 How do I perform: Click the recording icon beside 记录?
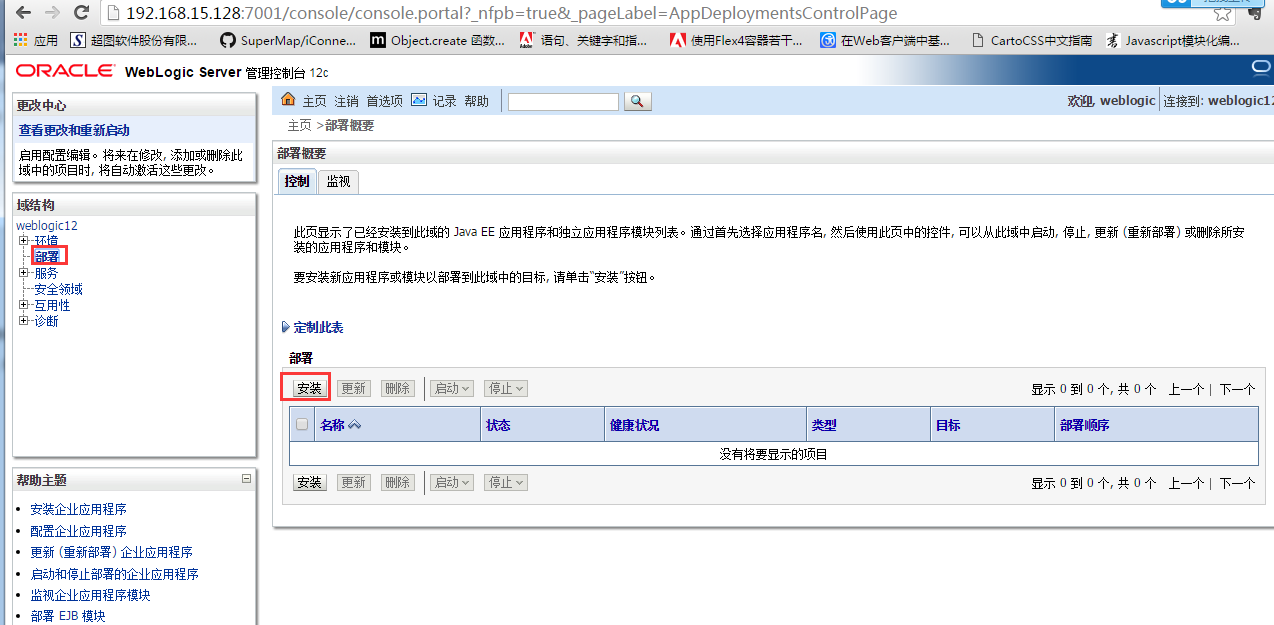[419, 100]
